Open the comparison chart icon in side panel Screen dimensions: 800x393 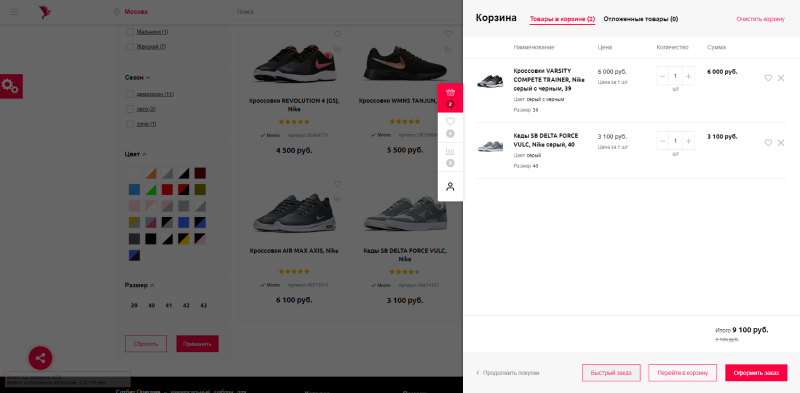(x=450, y=157)
